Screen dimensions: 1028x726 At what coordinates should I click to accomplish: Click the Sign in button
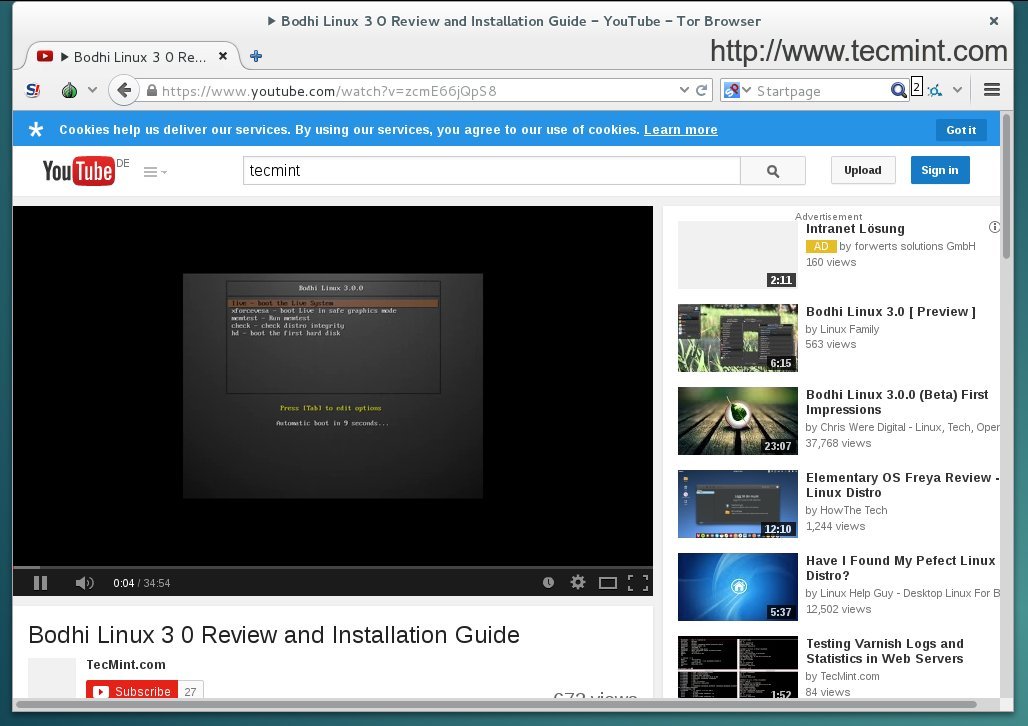[x=939, y=170]
